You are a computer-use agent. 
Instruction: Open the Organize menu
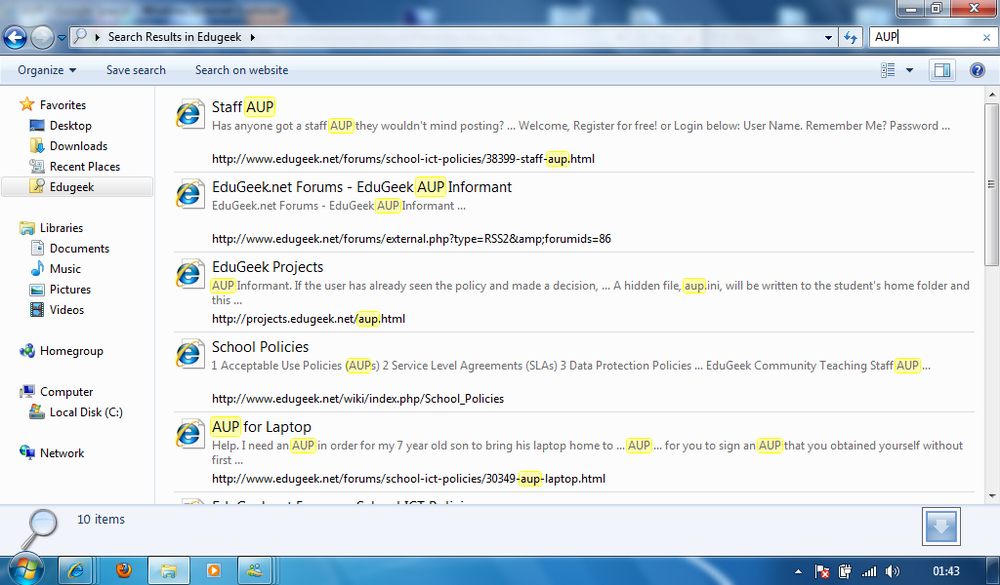coord(47,70)
